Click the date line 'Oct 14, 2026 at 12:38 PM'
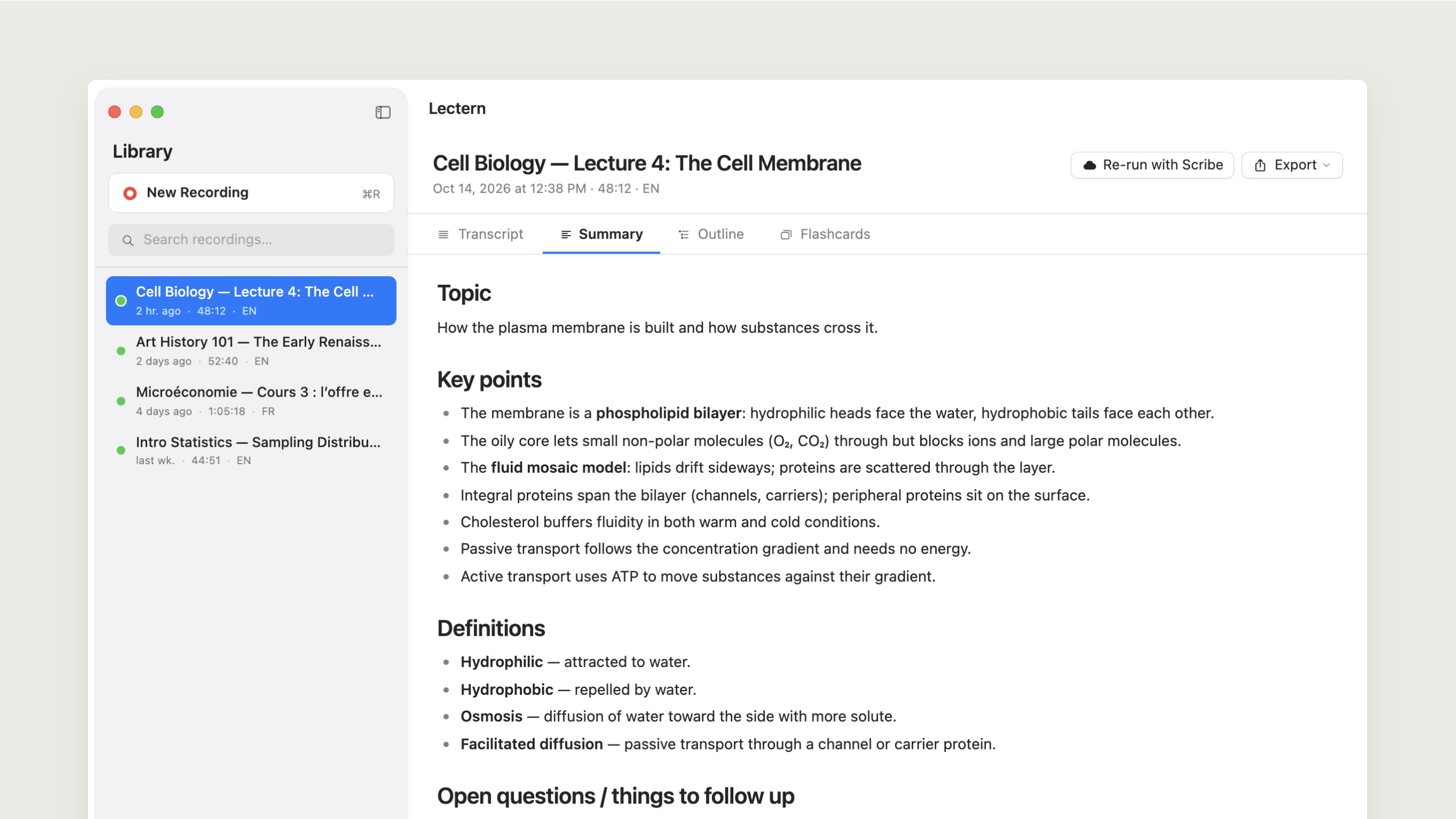 coord(509,189)
